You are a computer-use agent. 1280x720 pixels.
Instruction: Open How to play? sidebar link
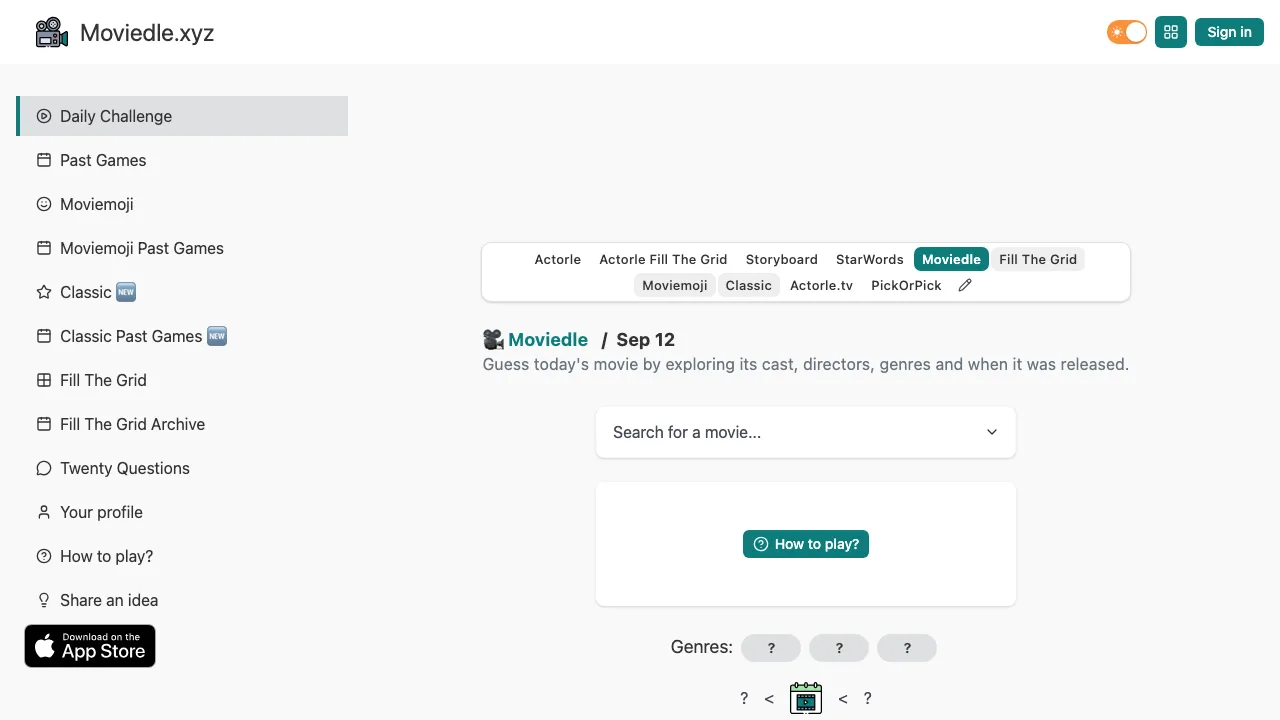pyautogui.click(x=182, y=556)
